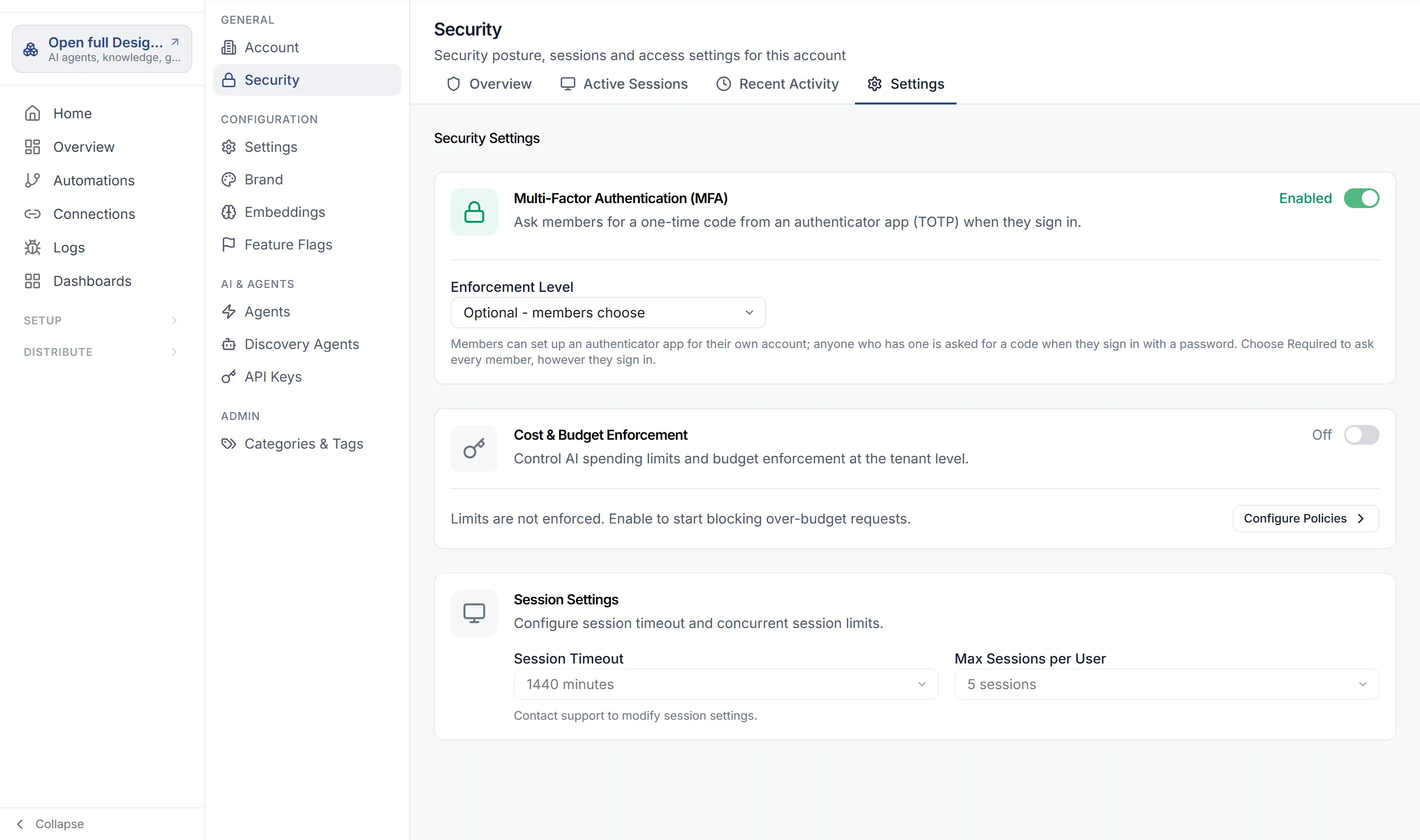Select the Settings tab in Security page
1420x840 pixels.
906,84
